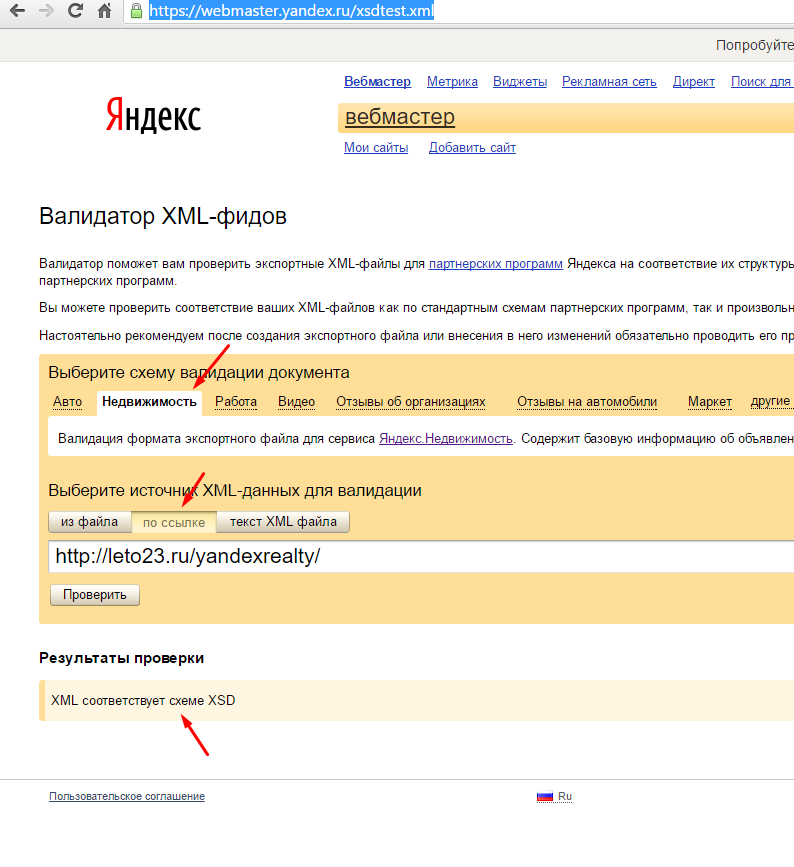Click the Ru language switcher
This screenshot has height=867, width=794.
tap(565, 796)
